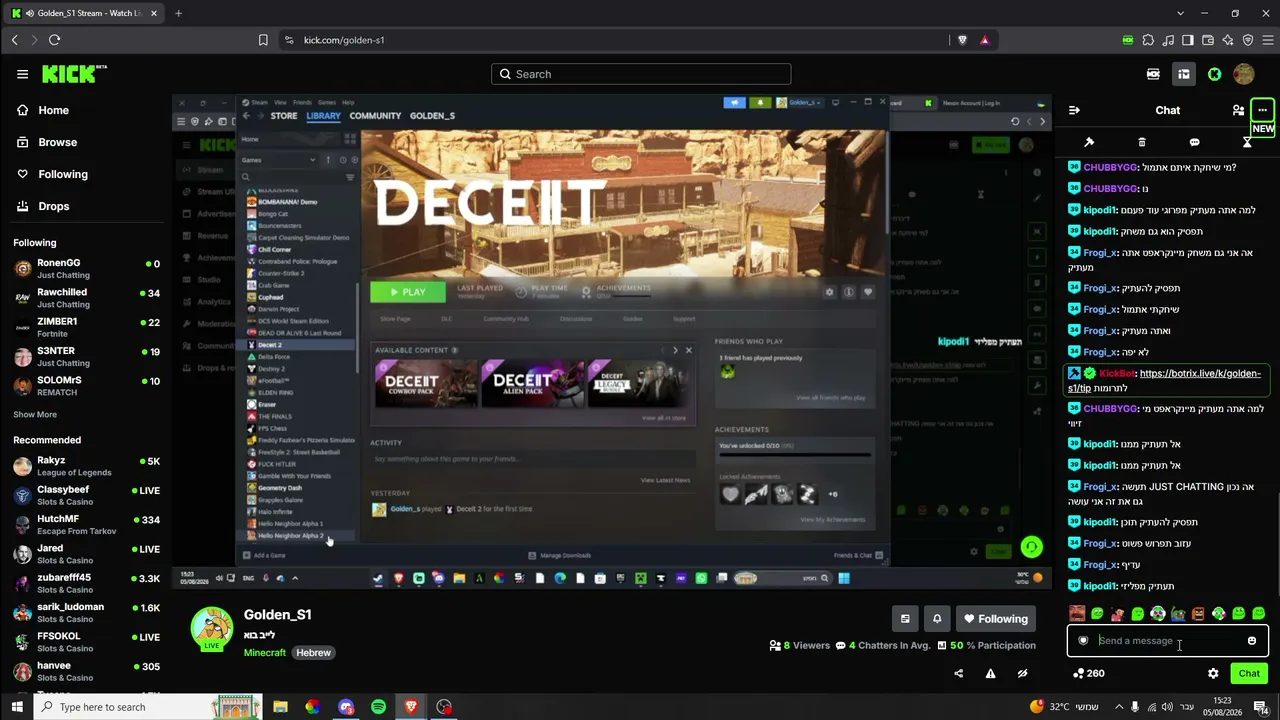1280x720 pixels.
Task: Open the Kick hamburger menu
Action: (x=22, y=74)
